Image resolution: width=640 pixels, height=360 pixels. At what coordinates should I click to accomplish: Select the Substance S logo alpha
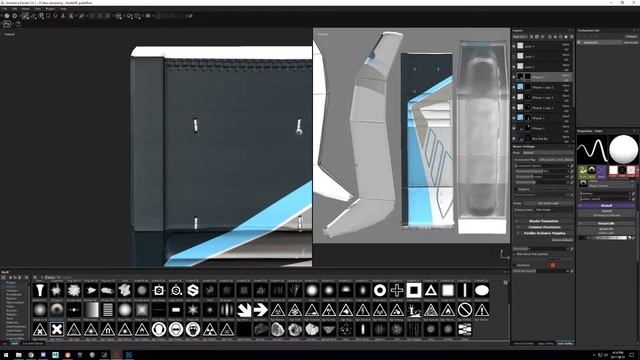pyautogui.click(x=193, y=290)
